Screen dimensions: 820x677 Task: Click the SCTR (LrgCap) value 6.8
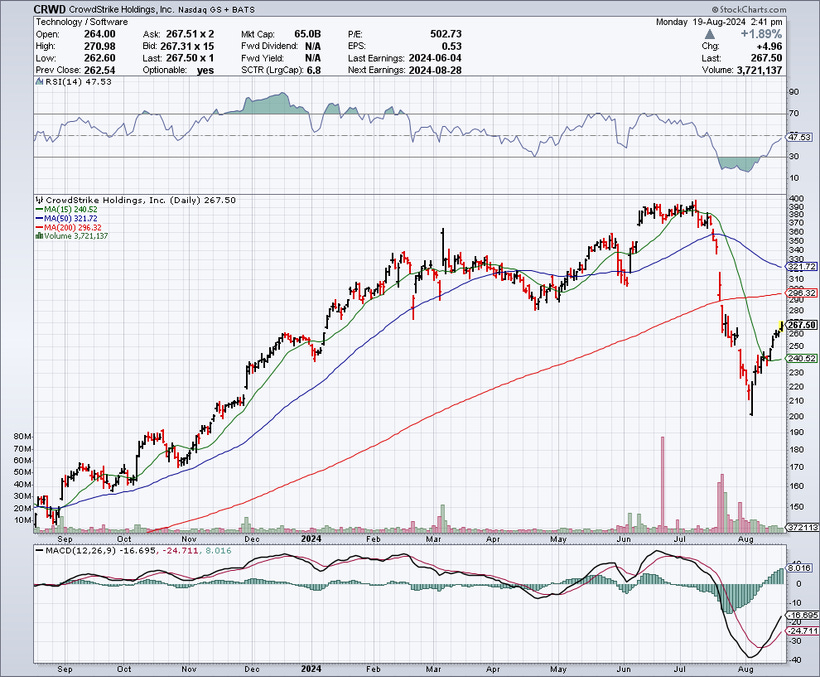(314, 70)
